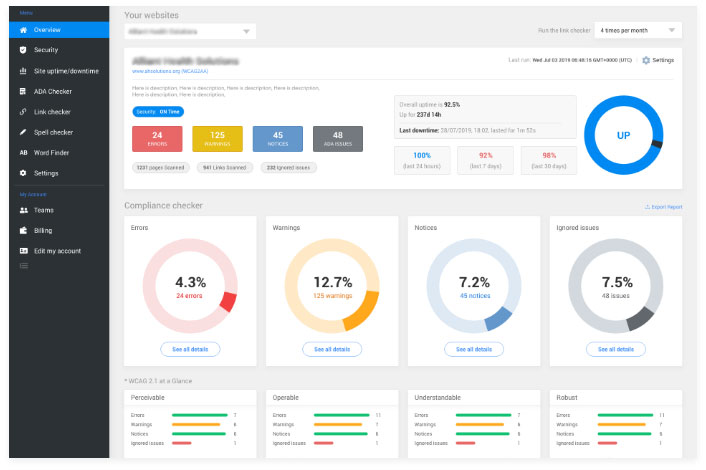Click the 12.7% warnings donut chart

pyautogui.click(x=332, y=286)
